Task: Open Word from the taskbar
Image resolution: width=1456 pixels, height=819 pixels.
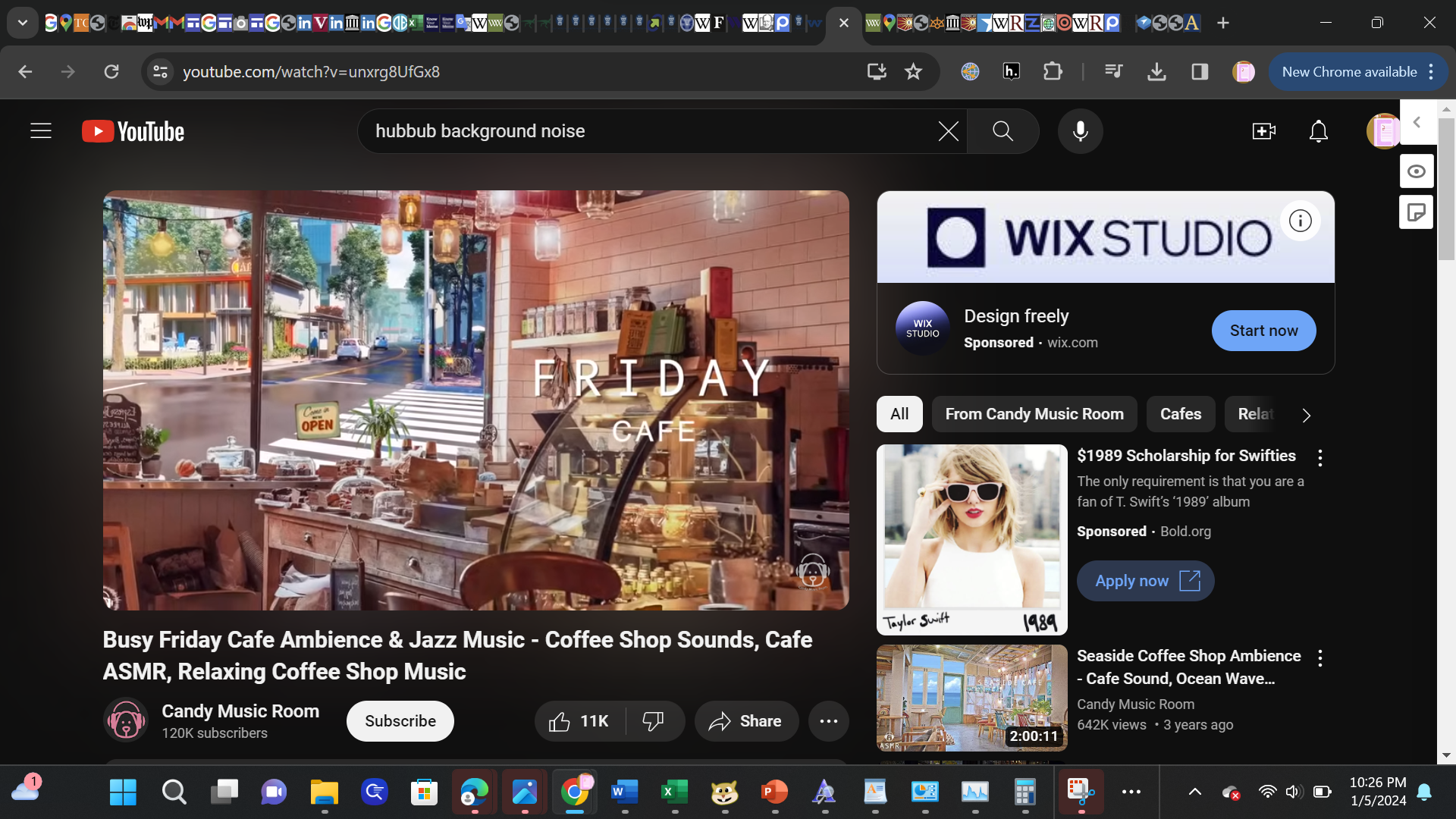Action: coord(624,792)
